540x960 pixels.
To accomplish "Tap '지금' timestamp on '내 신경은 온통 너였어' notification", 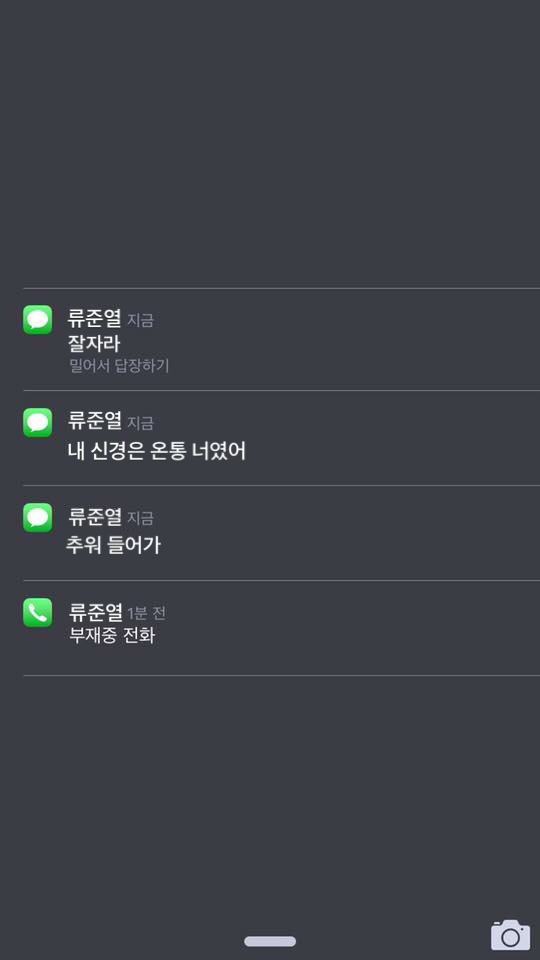I will coord(140,423).
